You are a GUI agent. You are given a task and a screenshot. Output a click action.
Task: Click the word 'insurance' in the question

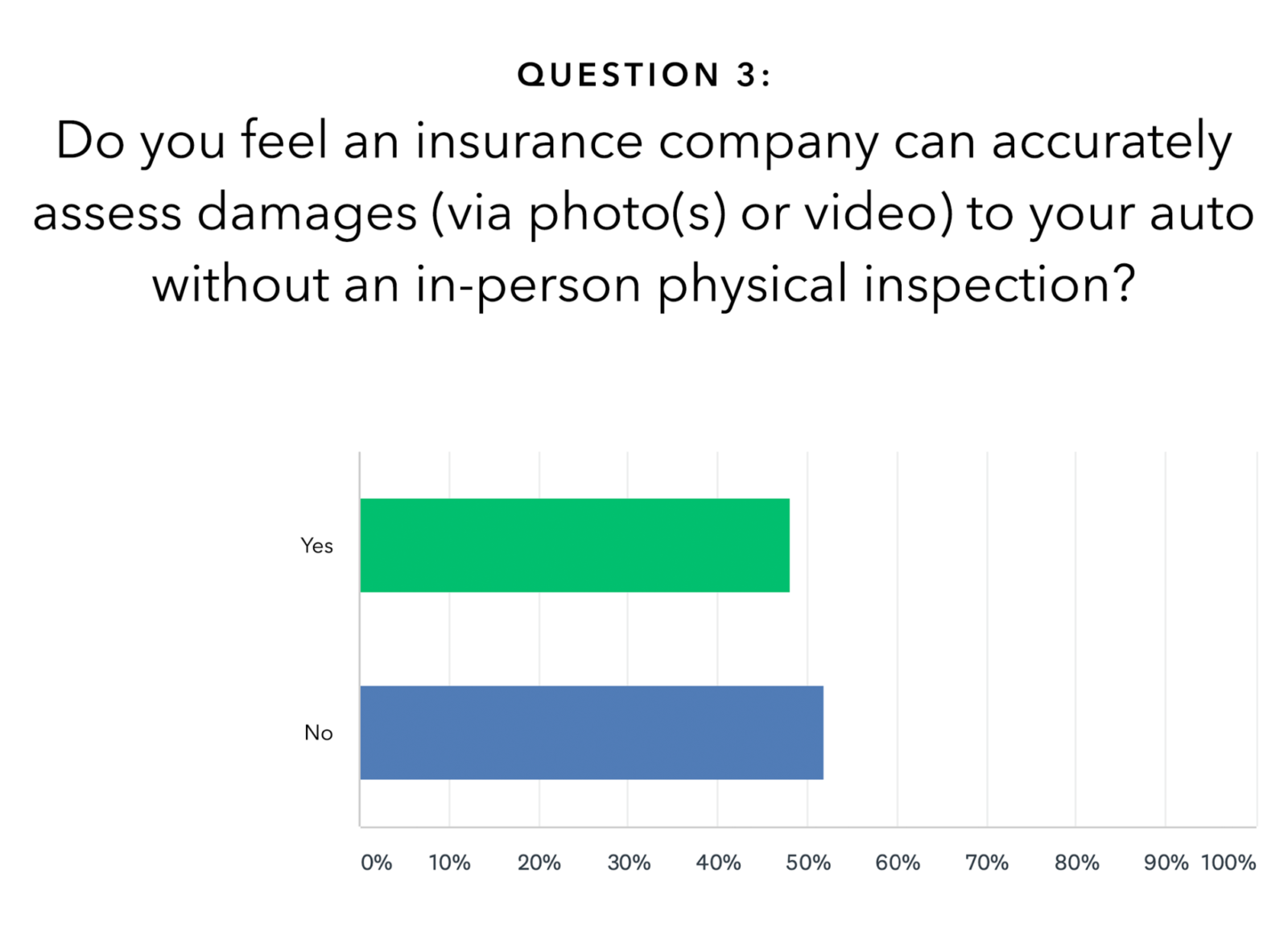[x=530, y=141]
